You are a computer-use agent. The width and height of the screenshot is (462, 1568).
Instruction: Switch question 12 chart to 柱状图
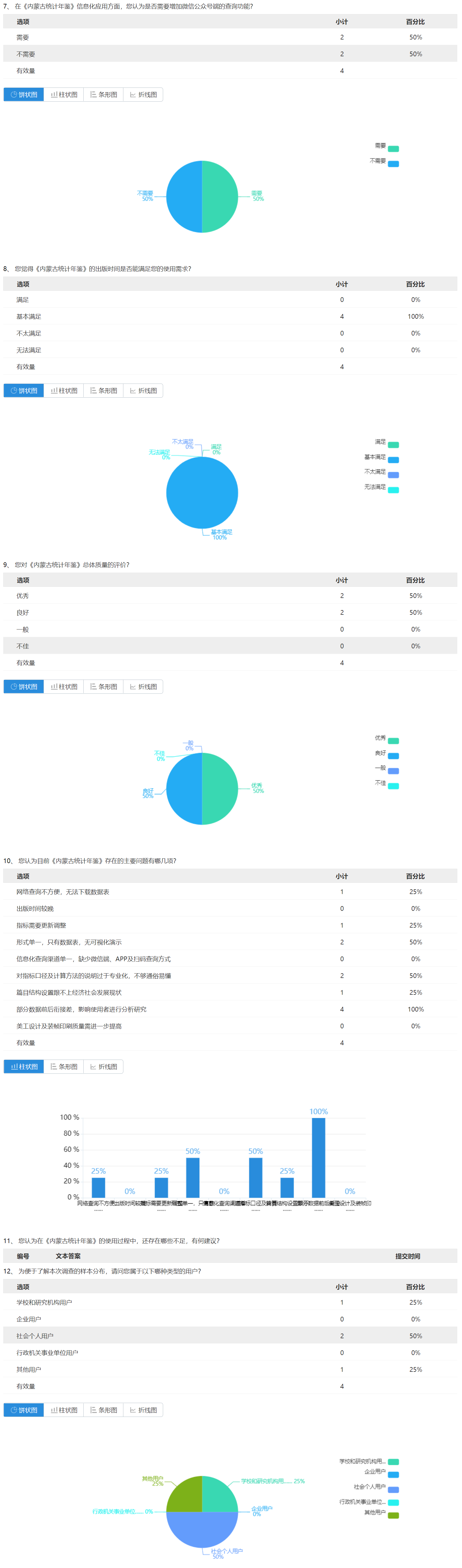click(x=64, y=1410)
